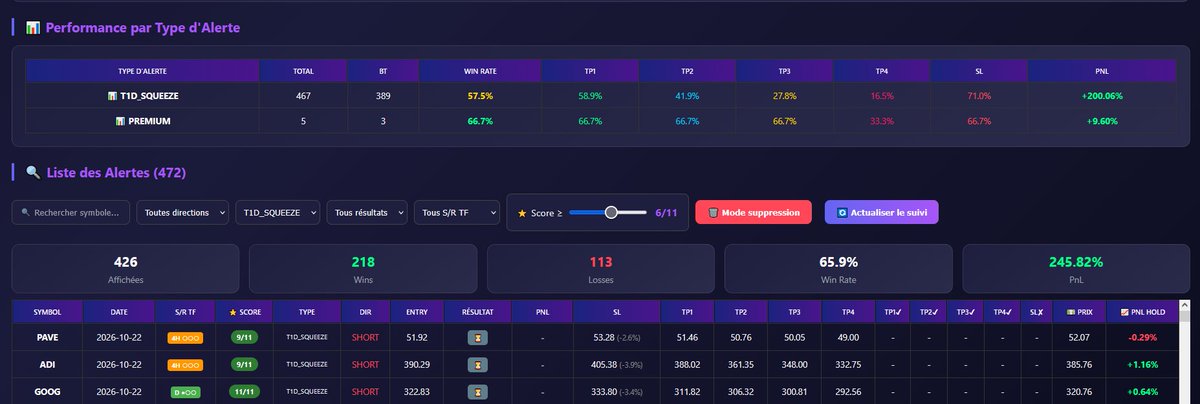
Task: Click the hourglass result icon in PAVE row
Action: pos(478,338)
